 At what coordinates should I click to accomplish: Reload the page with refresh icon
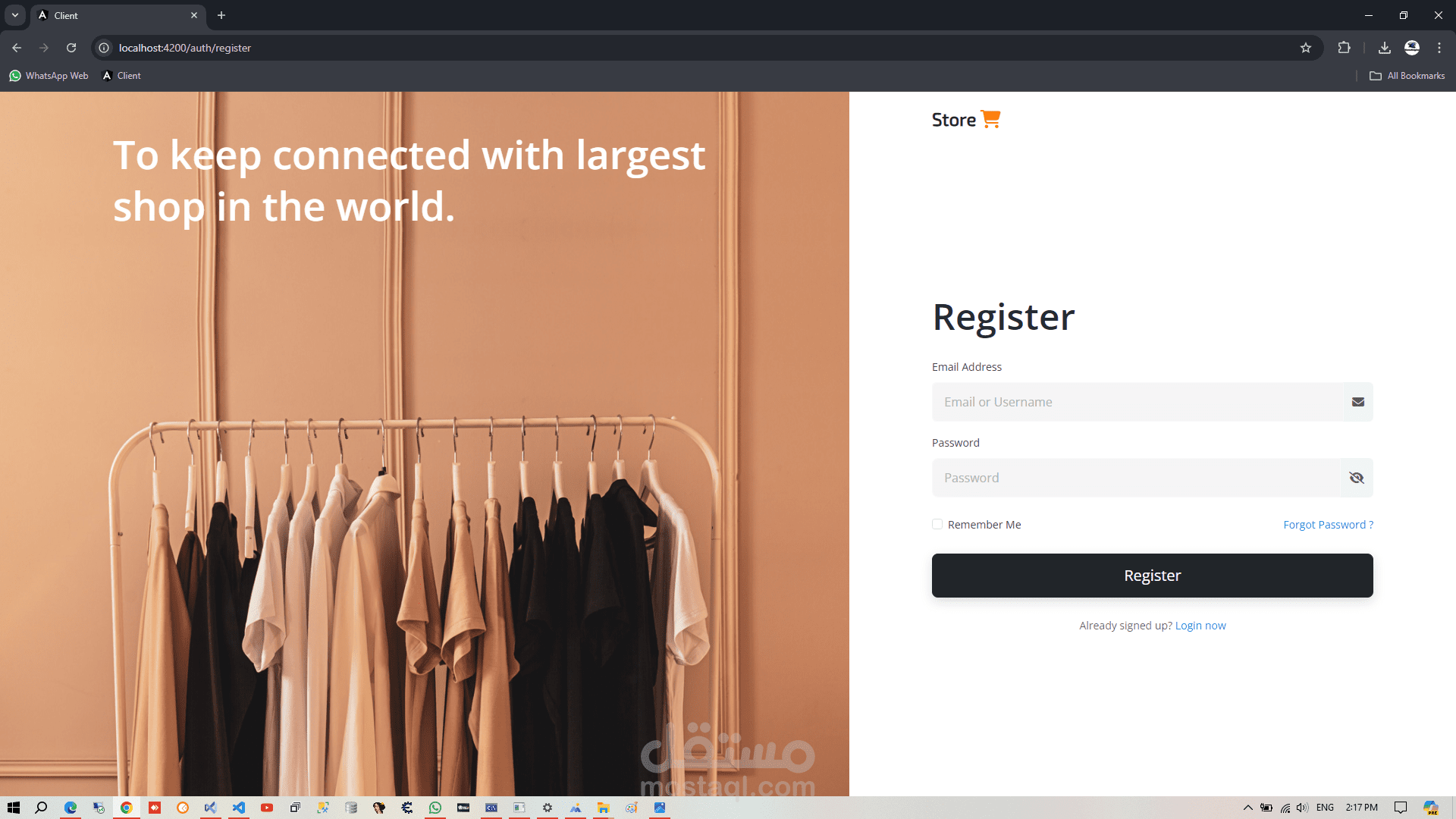tap(71, 48)
